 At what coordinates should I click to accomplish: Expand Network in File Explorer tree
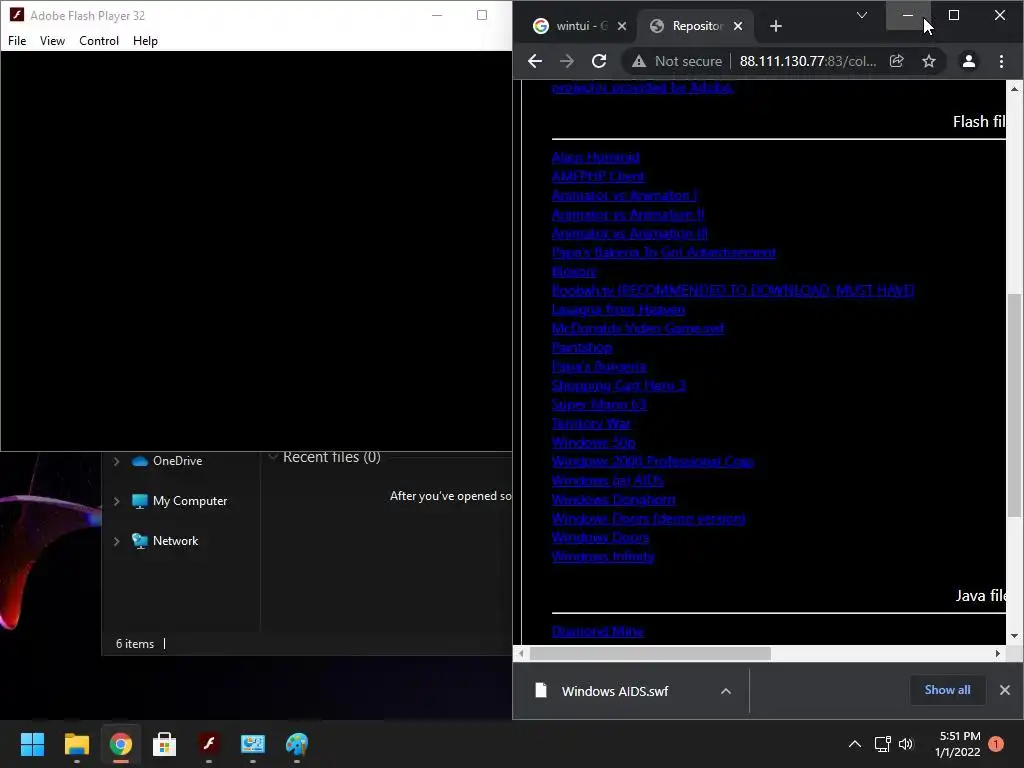coord(116,541)
